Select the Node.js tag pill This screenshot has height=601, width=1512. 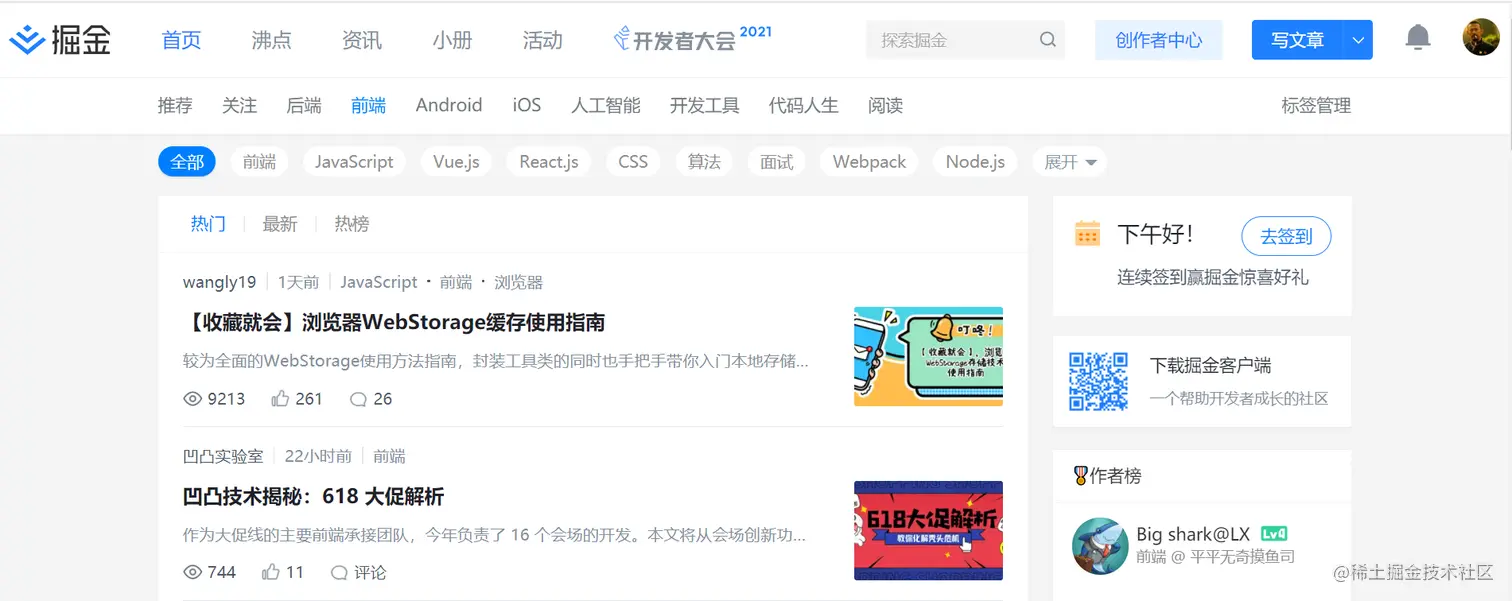[x=975, y=162]
